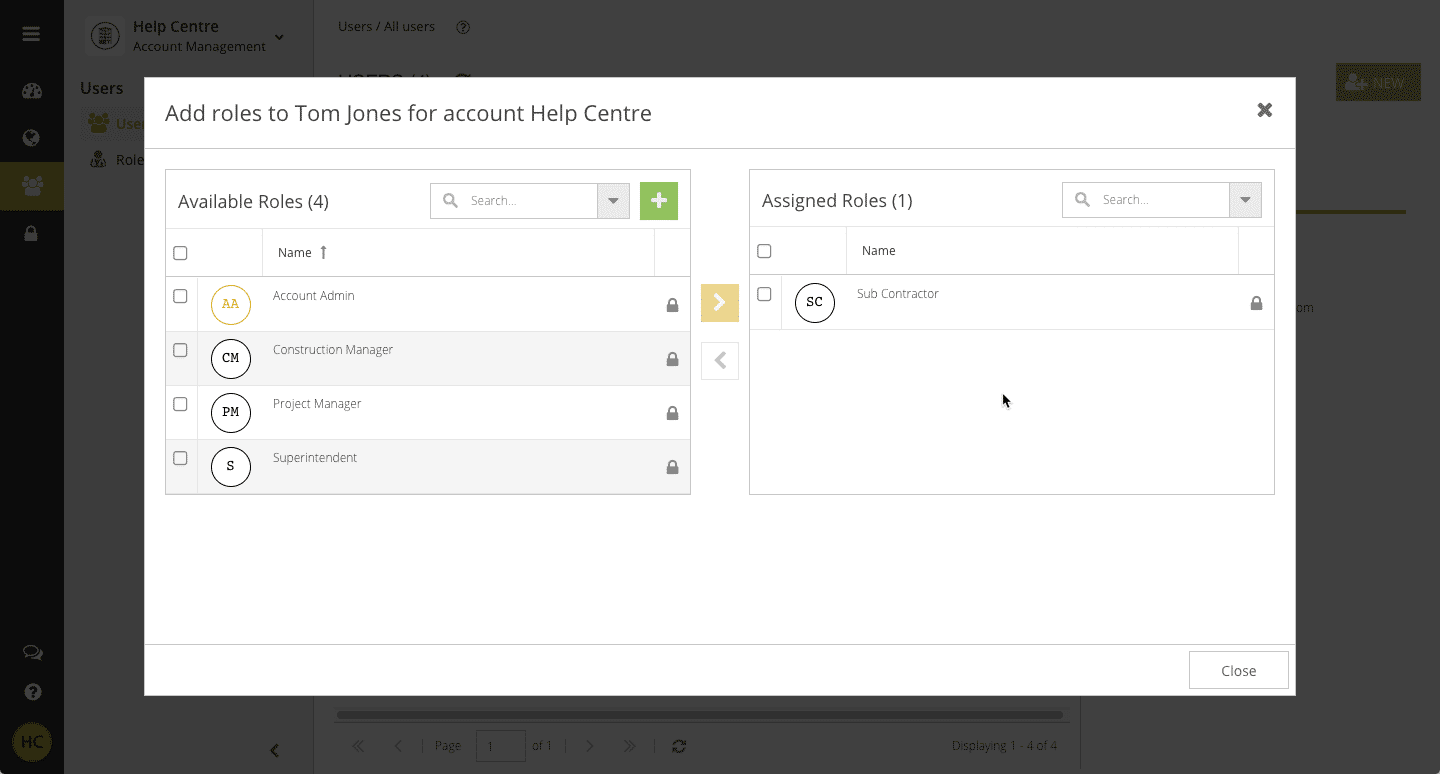Open the padlock icon in sidebar
Viewport: 1440px width, 774px height.
(x=32, y=233)
